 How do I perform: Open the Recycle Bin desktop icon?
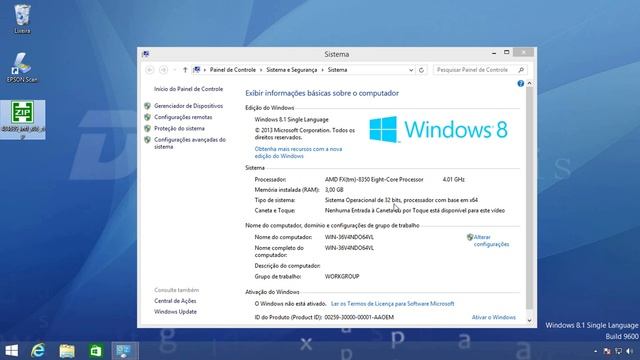coord(22,19)
